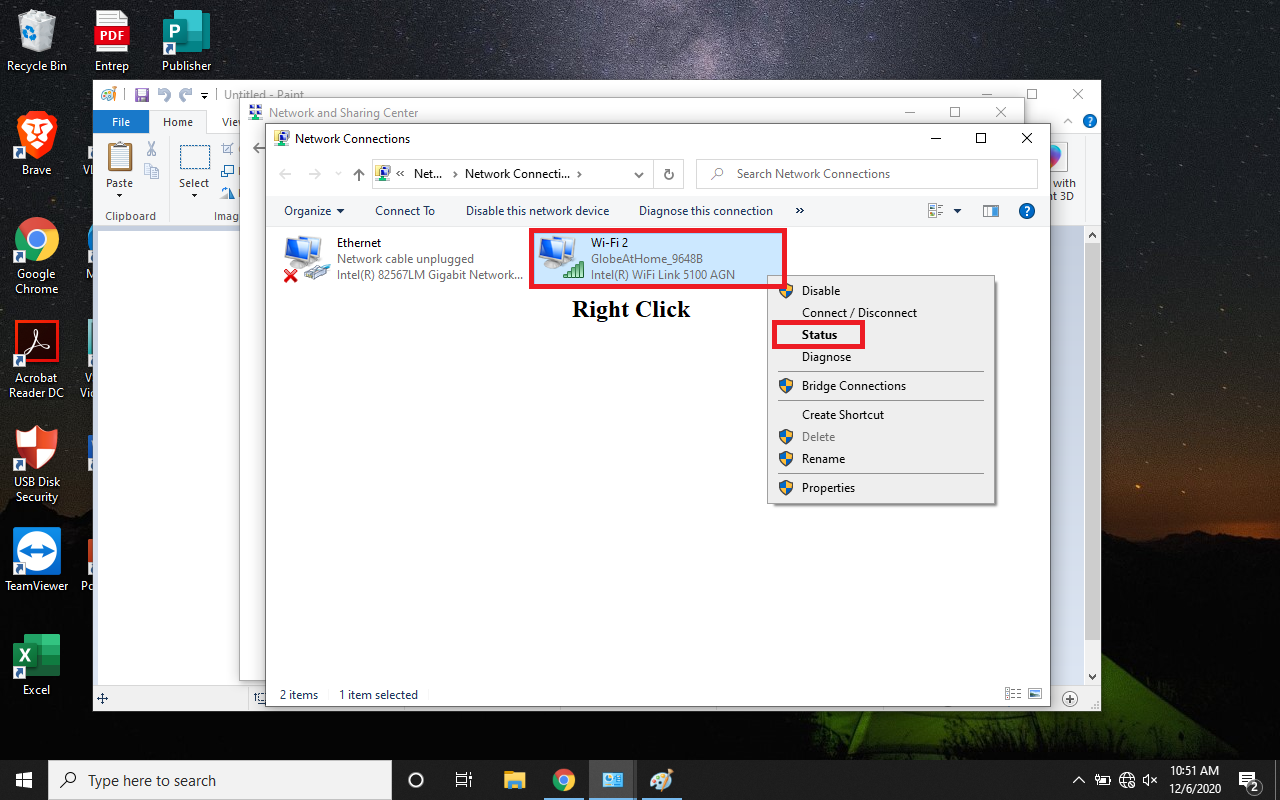
Task: Click Disable this network device
Action: coord(537,211)
